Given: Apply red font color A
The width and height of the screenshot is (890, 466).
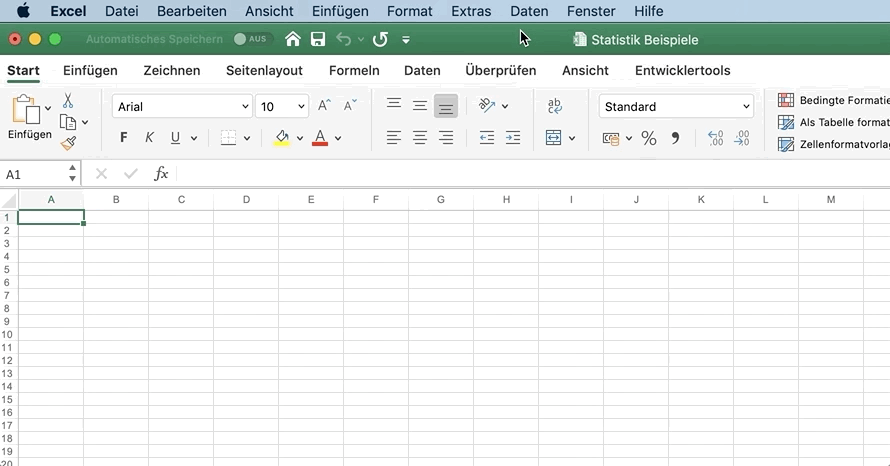Looking at the screenshot, I should (x=320, y=137).
